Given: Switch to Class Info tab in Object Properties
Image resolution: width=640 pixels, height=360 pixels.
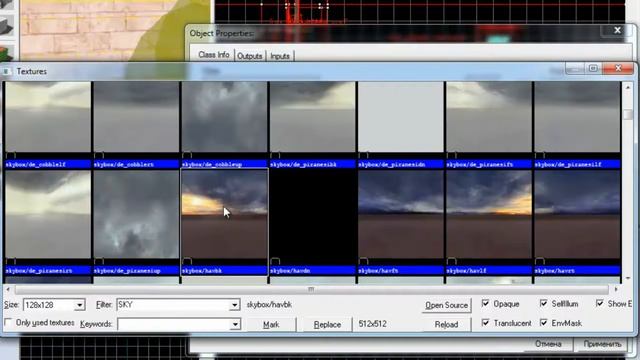Looking at the screenshot, I should click(x=213, y=55).
